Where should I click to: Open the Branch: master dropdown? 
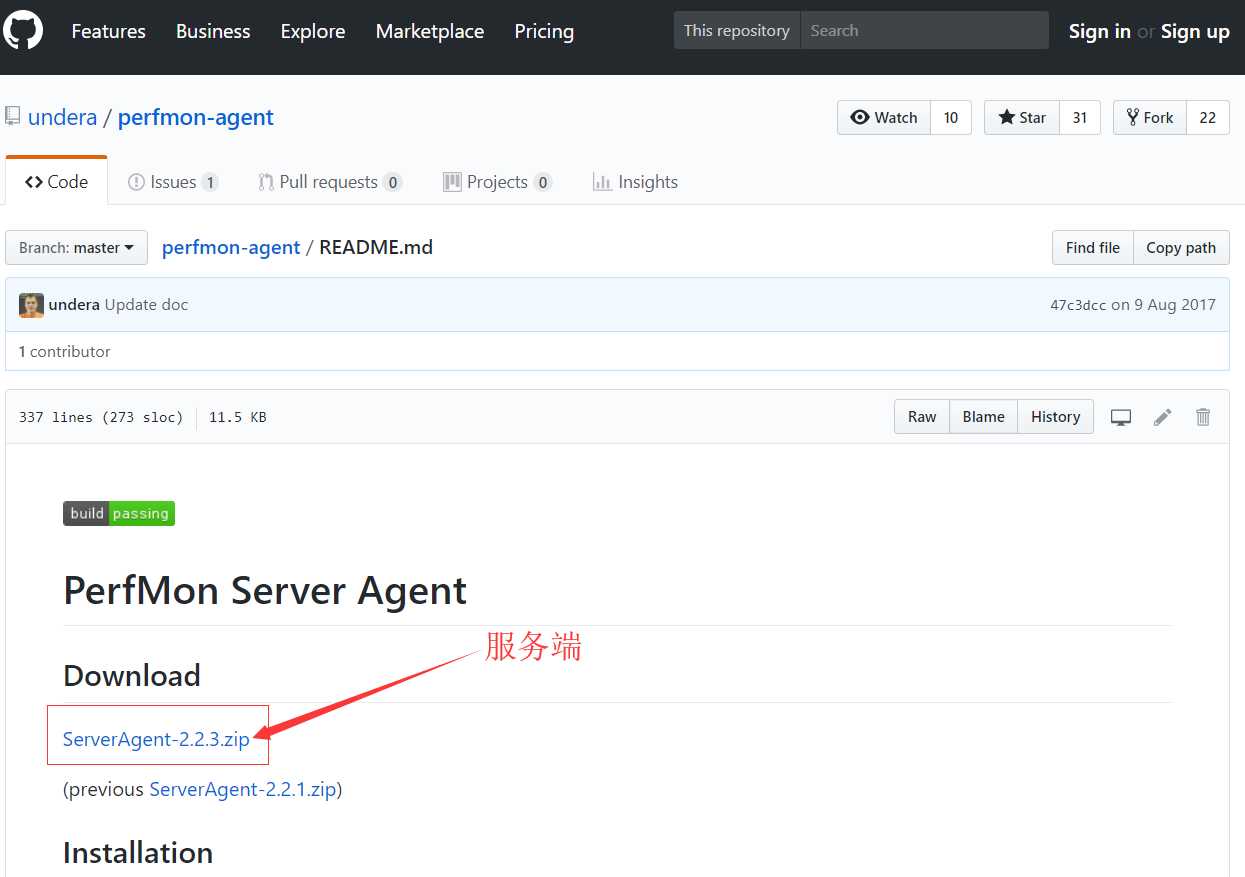[x=76, y=248]
